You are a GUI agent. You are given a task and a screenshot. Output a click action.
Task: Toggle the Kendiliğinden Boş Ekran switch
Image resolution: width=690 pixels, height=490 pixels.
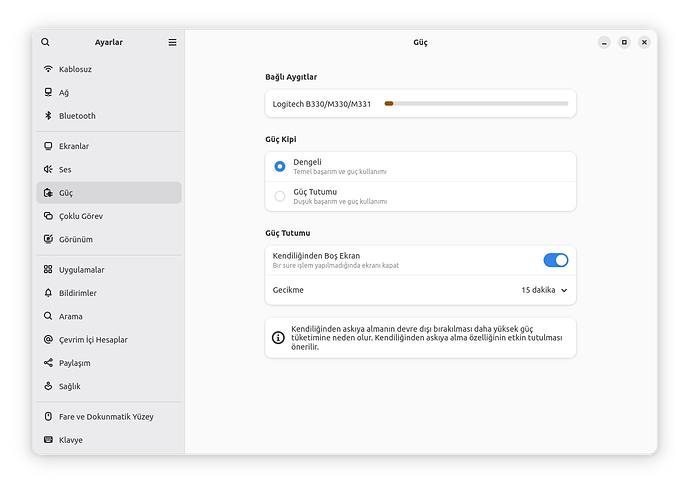pos(555,260)
